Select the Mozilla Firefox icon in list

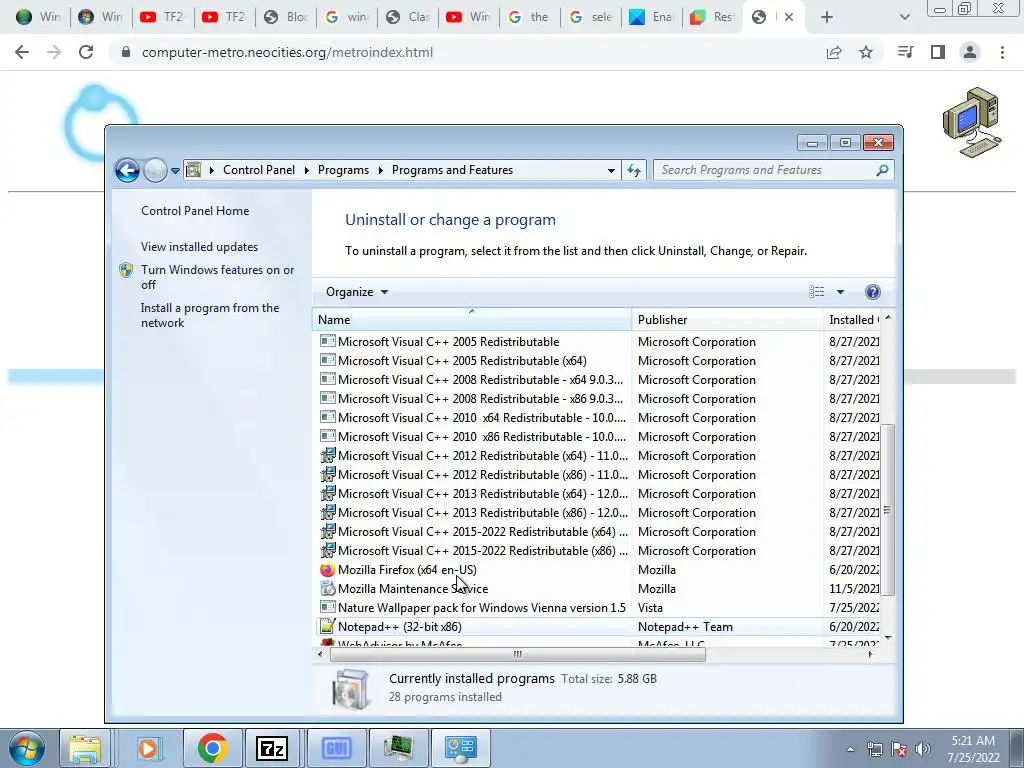coord(328,570)
